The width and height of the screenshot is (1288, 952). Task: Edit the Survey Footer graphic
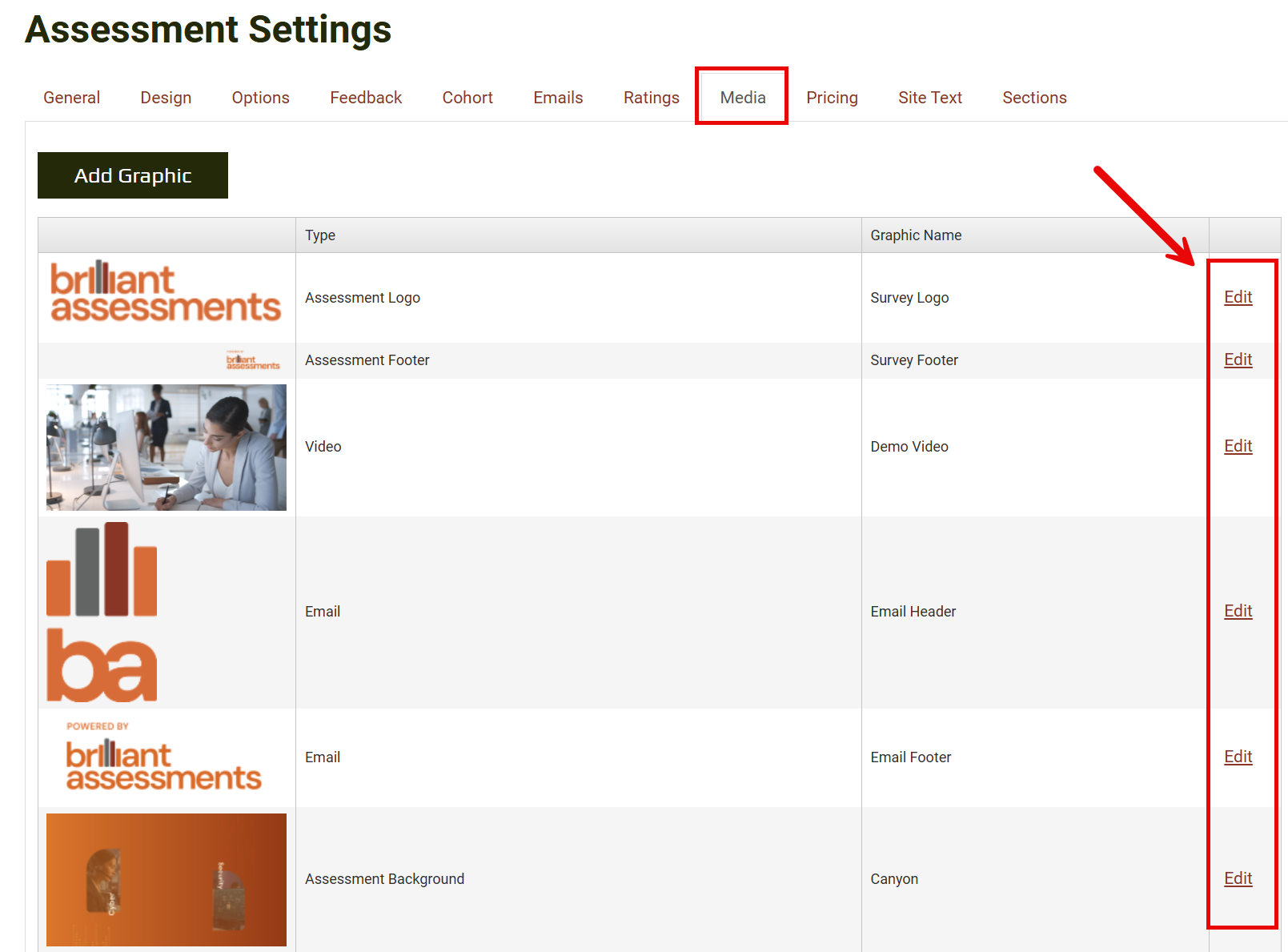(x=1238, y=360)
